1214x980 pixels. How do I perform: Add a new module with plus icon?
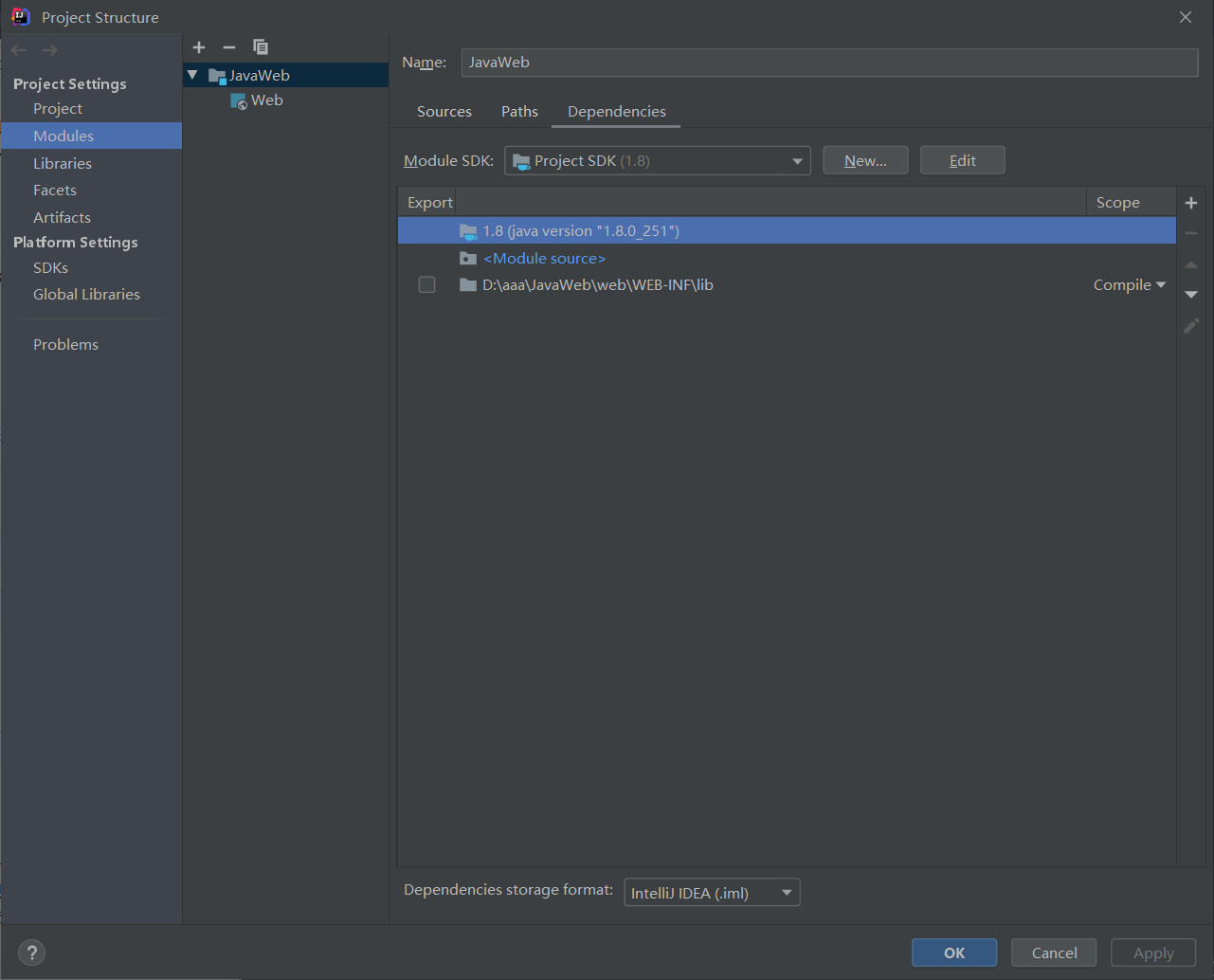(199, 47)
